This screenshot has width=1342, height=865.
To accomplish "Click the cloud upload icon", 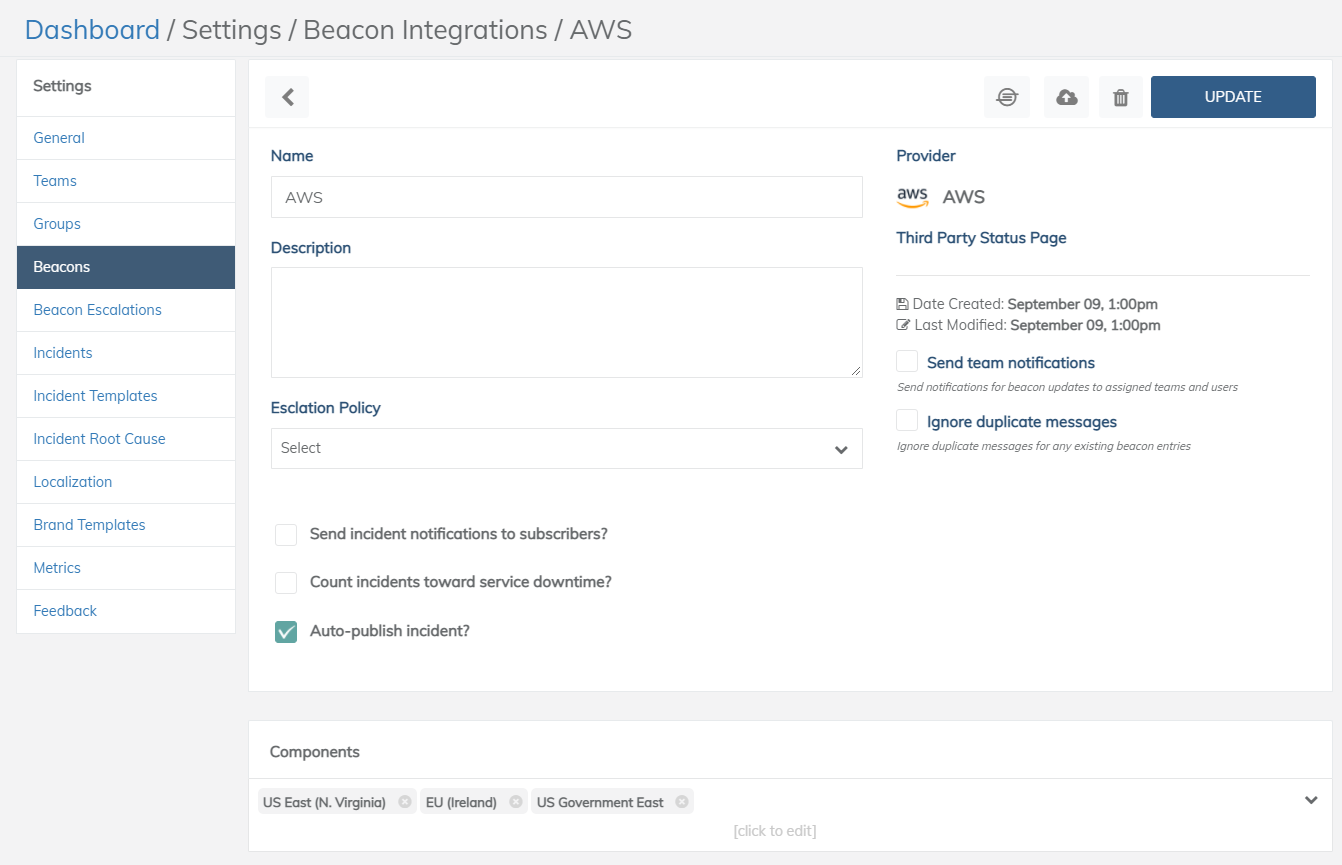I will (x=1067, y=97).
